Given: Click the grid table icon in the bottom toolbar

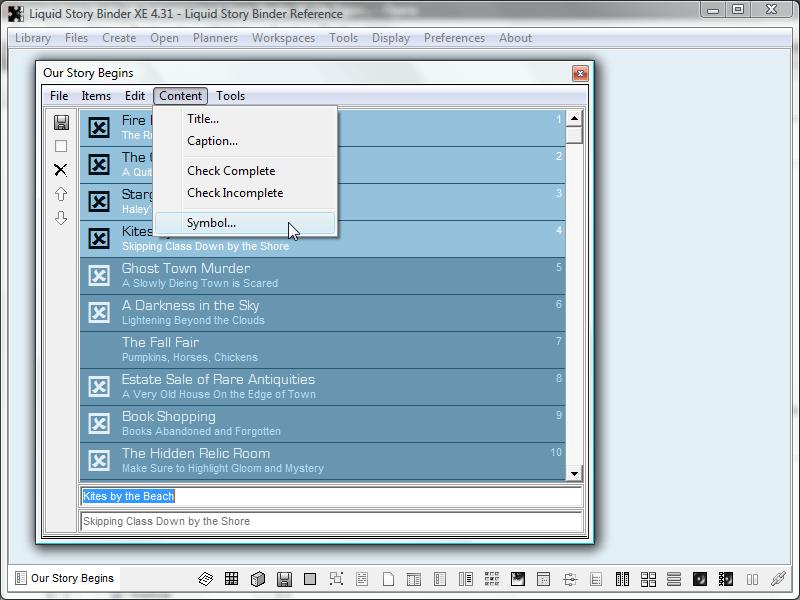Looking at the screenshot, I should [231, 579].
